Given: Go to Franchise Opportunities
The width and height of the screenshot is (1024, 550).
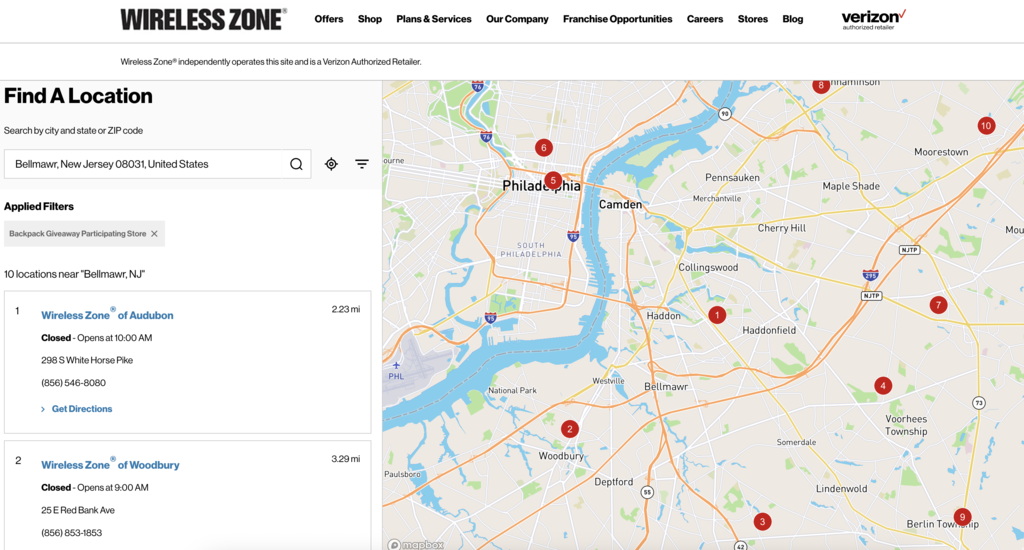Looking at the screenshot, I should coord(617,19).
